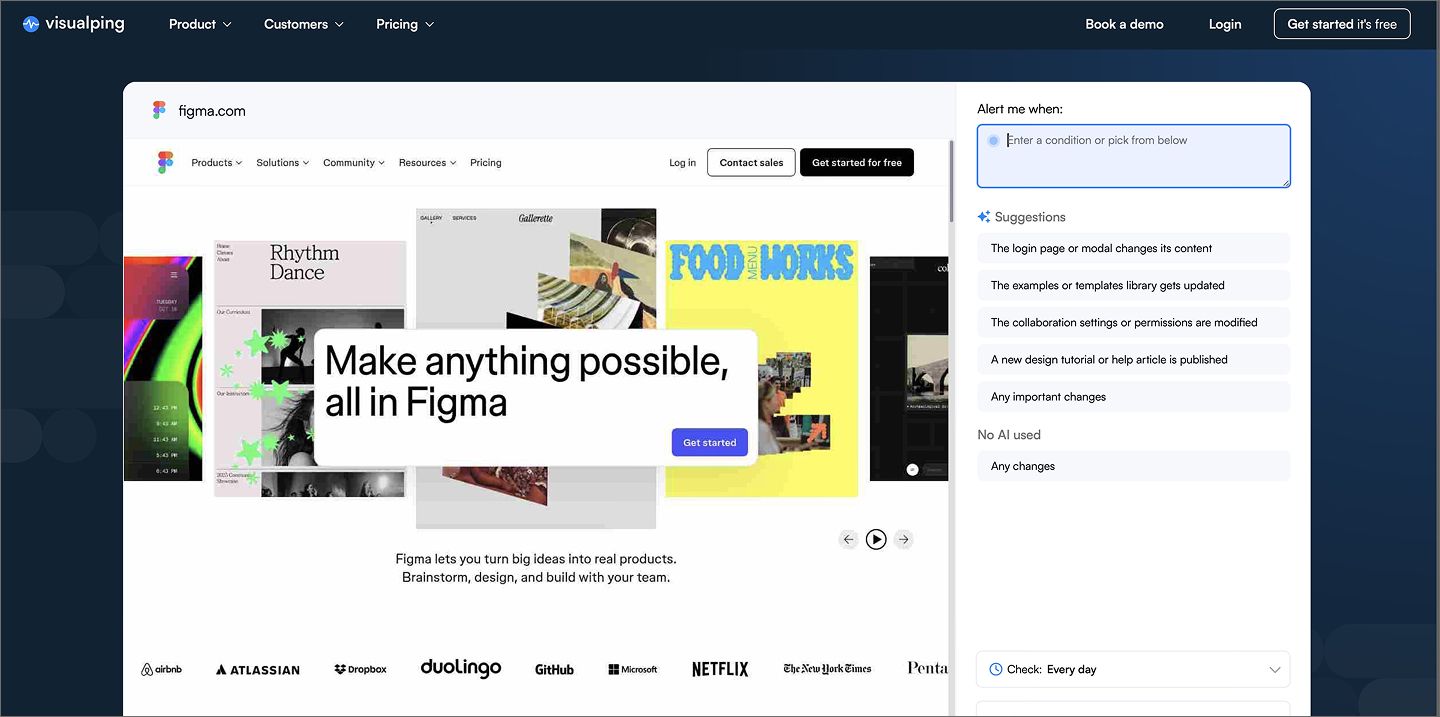Open the Product dropdown in the top navbar
The height and width of the screenshot is (717, 1440).
click(199, 23)
